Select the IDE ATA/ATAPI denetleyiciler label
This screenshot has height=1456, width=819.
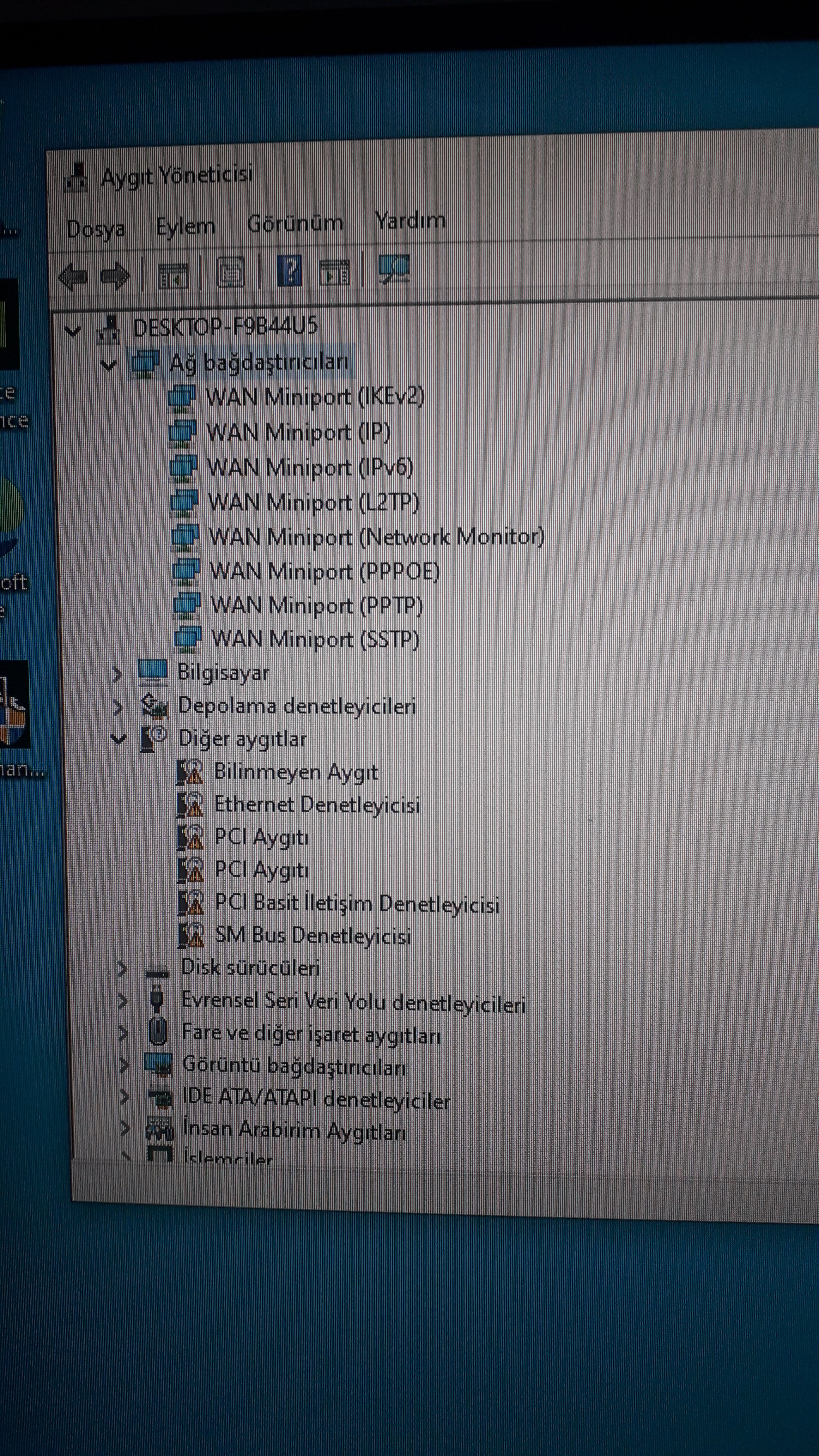point(316,1099)
